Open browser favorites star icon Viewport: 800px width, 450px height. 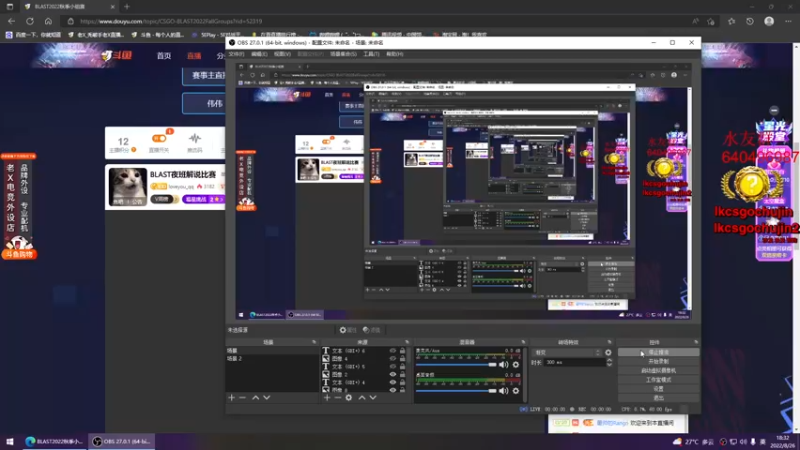pyautogui.click(x=732, y=21)
